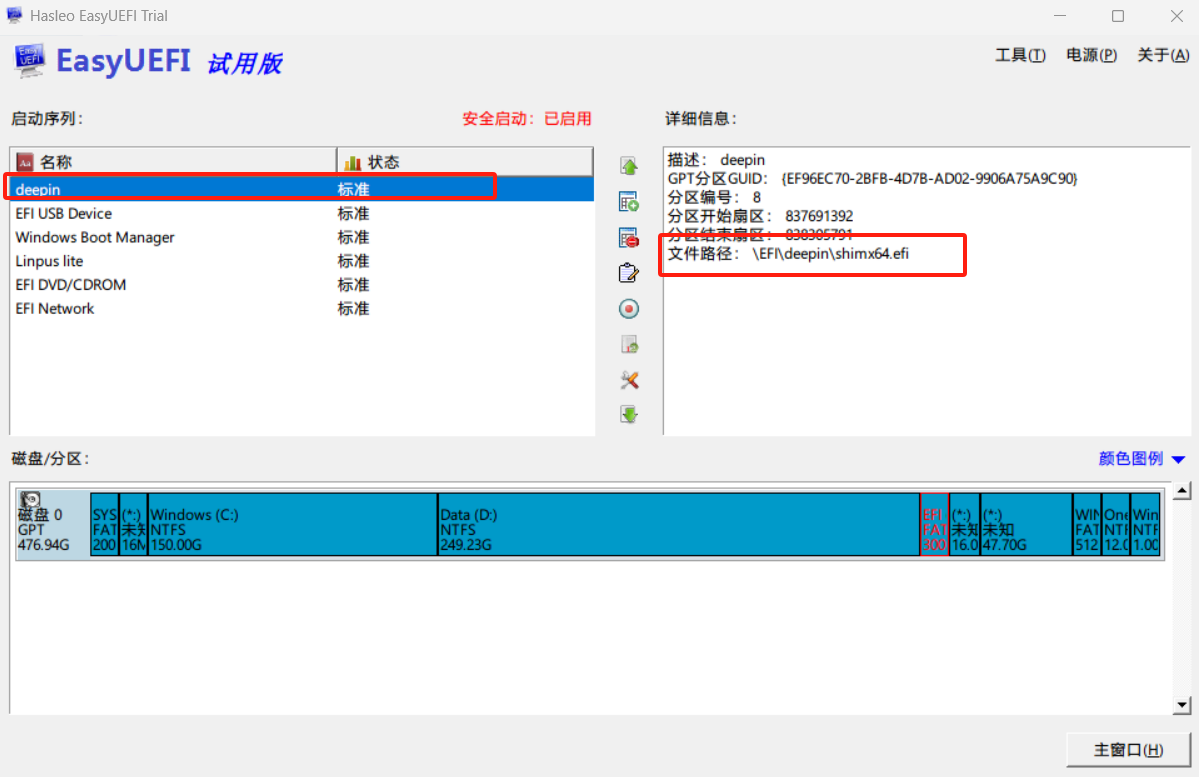The image size is (1199, 777).
Task: Click the 安全启动: 已启用 status text
Action: click(x=527, y=119)
